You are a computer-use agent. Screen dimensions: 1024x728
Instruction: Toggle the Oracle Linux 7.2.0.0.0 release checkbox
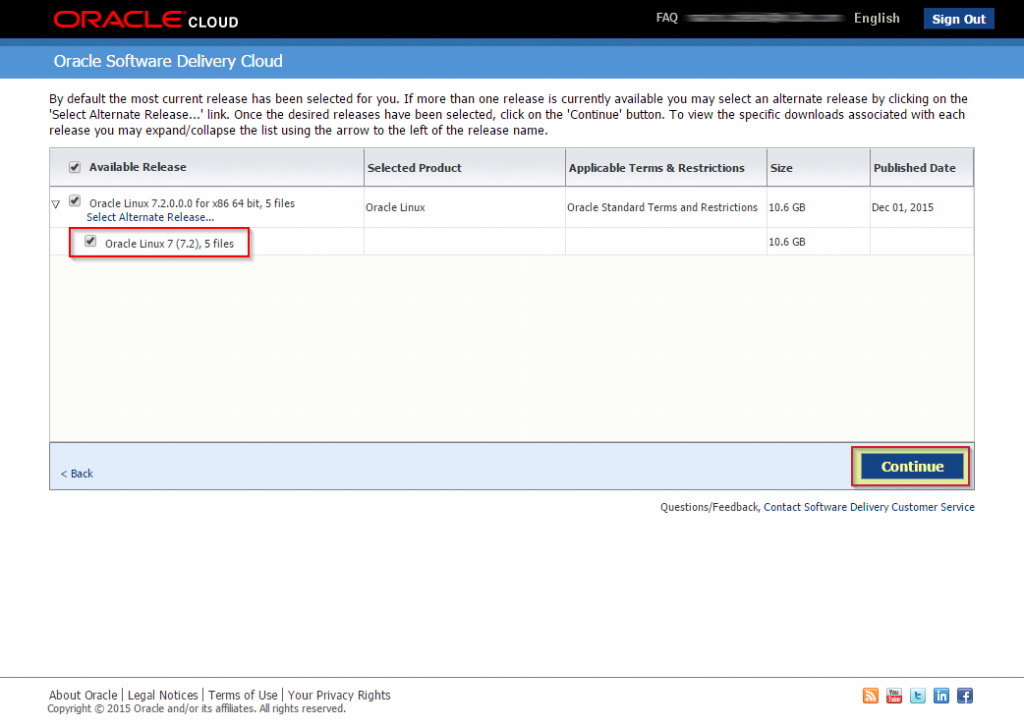click(x=74, y=200)
